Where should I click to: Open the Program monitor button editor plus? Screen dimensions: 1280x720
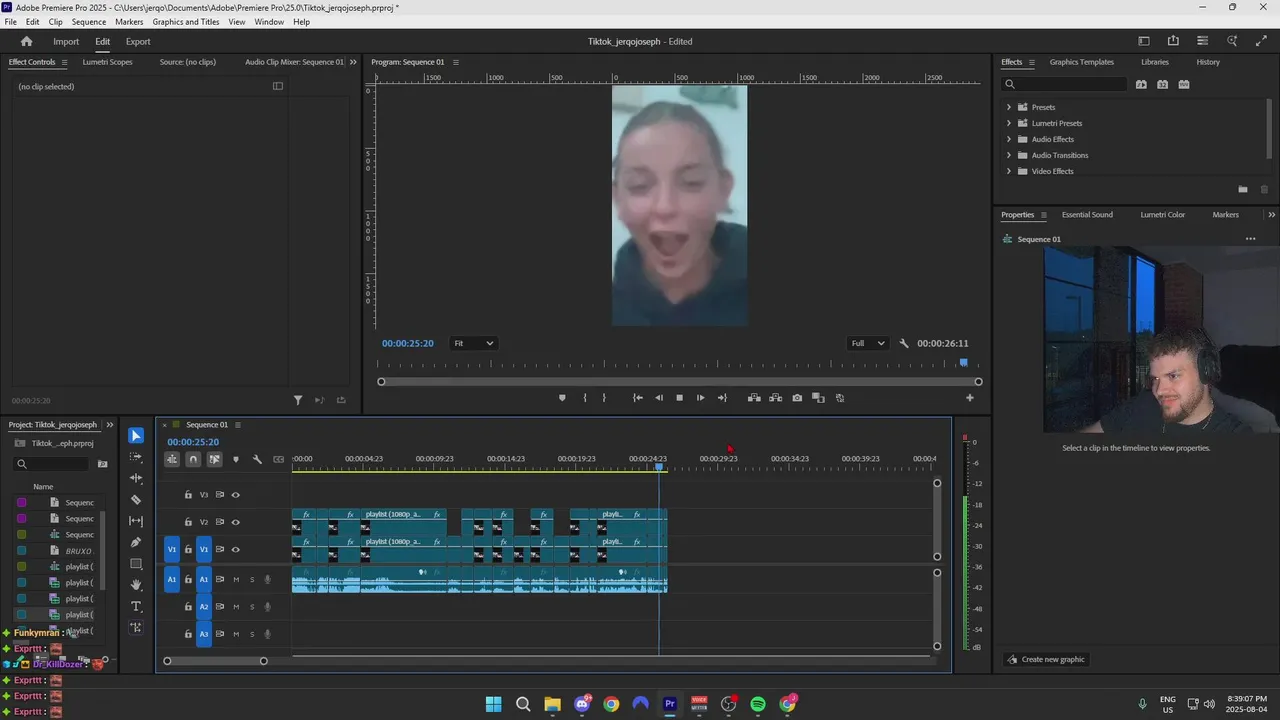coord(969,398)
